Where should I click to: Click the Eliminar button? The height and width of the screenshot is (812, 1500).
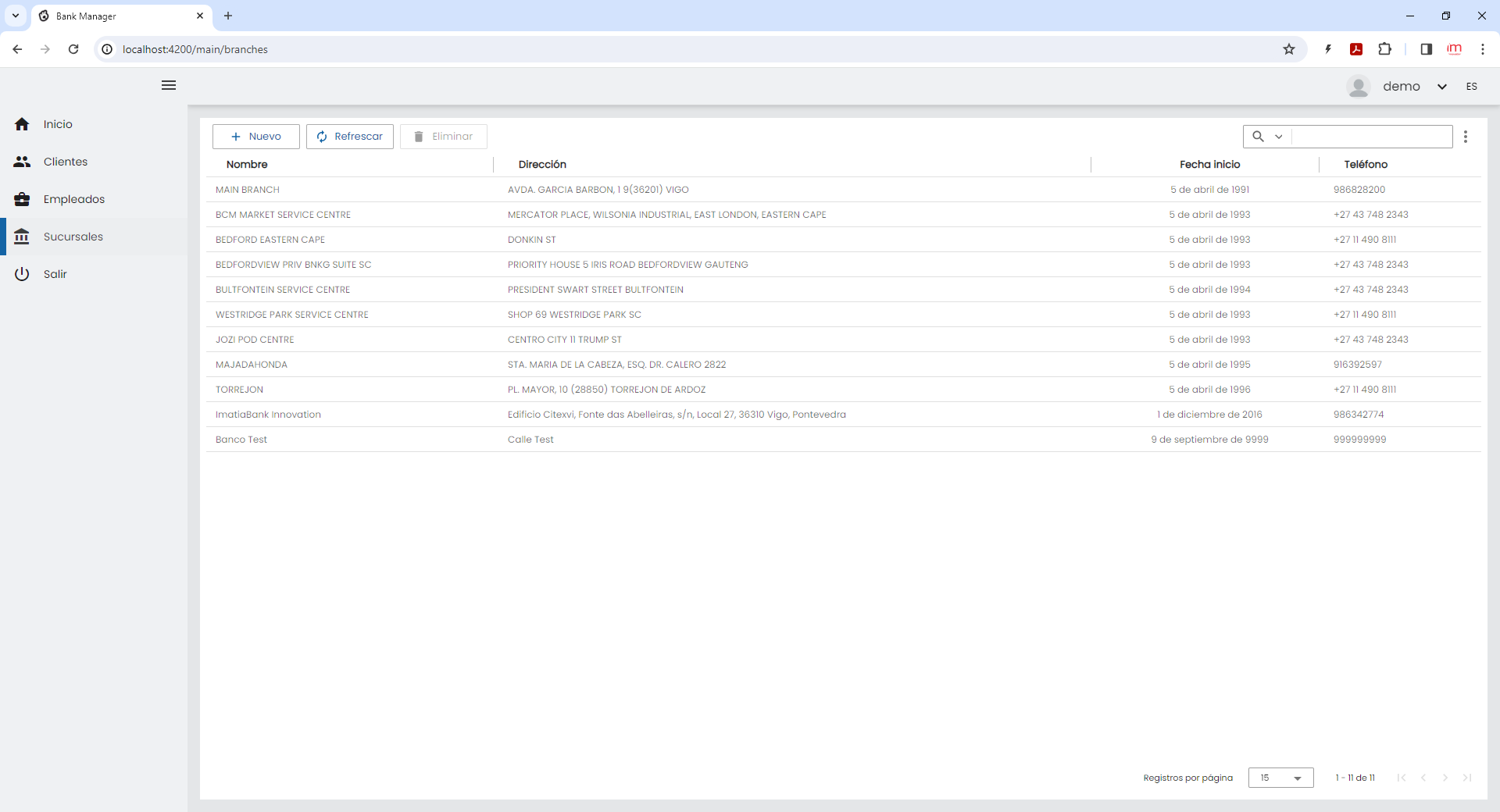[444, 137]
